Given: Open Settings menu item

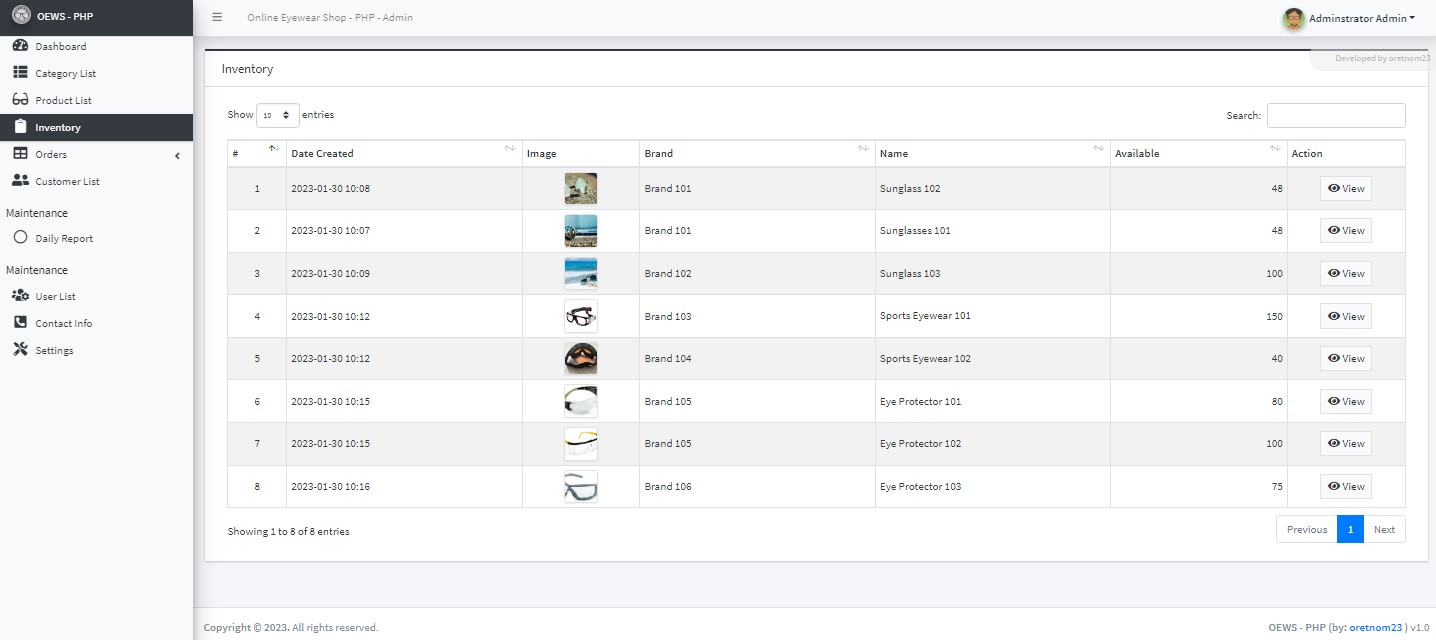Looking at the screenshot, I should tap(96, 350).
